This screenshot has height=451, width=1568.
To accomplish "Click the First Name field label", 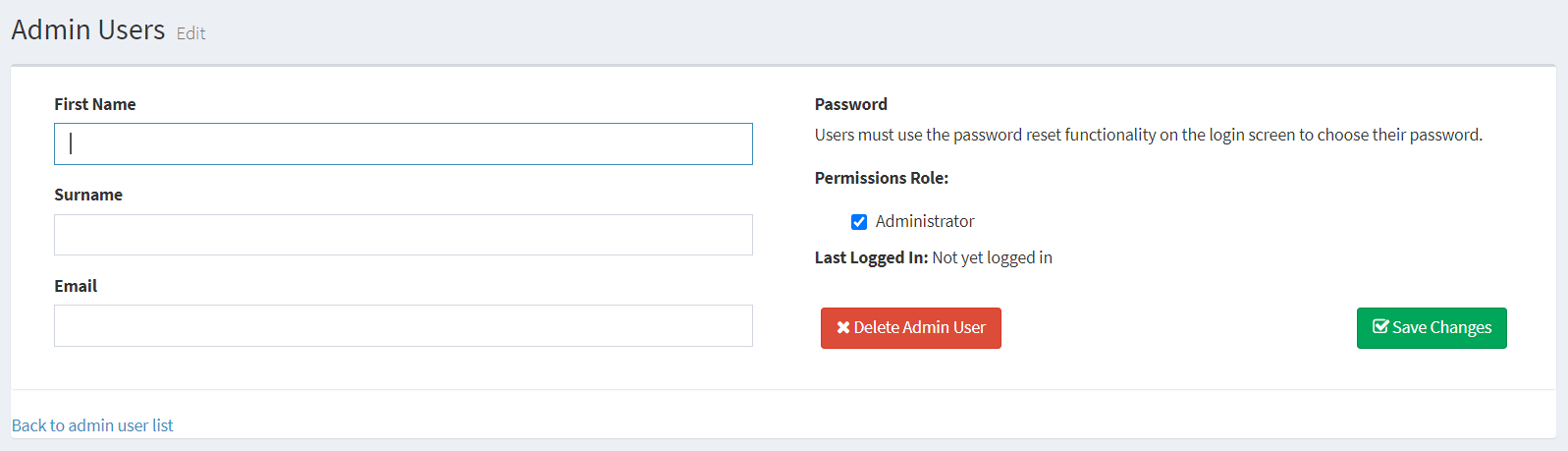I will tap(94, 104).
